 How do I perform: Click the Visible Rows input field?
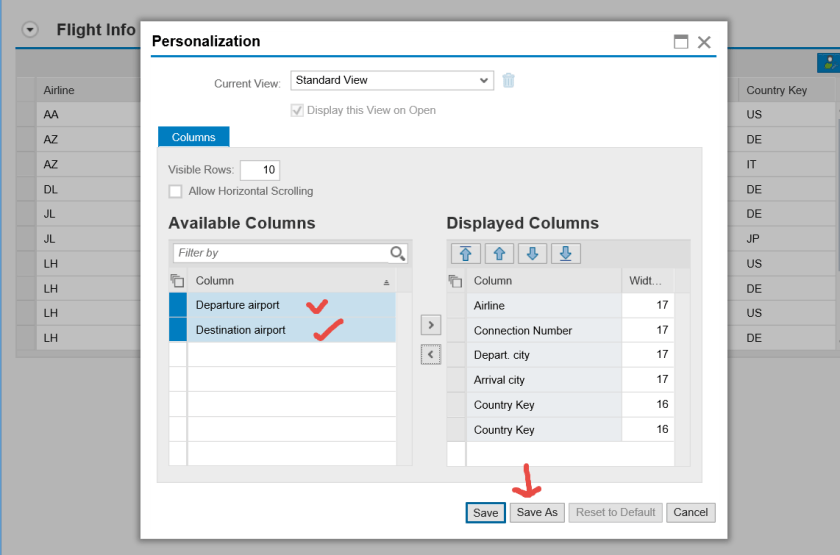tap(259, 170)
